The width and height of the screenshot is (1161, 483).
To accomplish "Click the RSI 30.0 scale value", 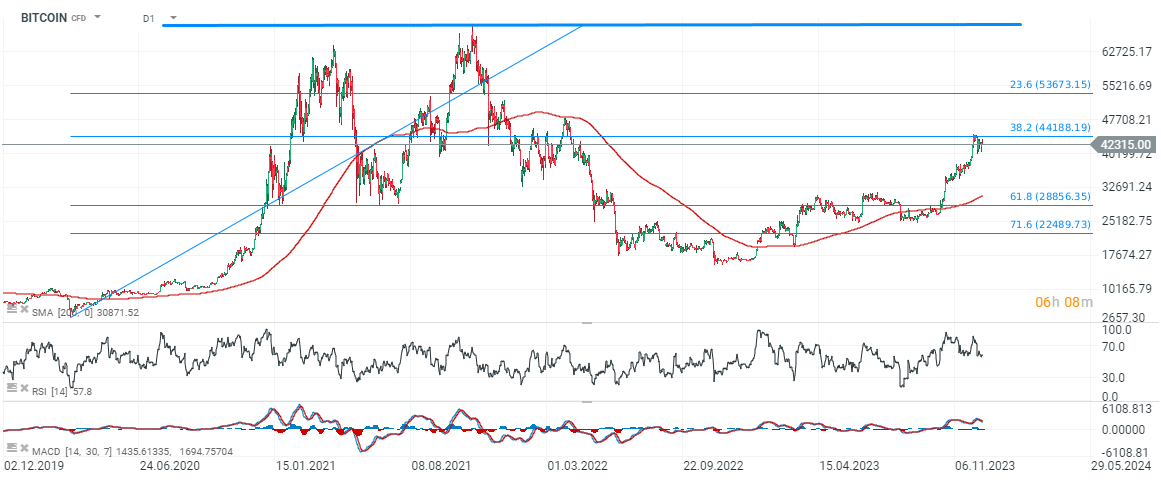I will pyautogui.click(x=1114, y=378).
